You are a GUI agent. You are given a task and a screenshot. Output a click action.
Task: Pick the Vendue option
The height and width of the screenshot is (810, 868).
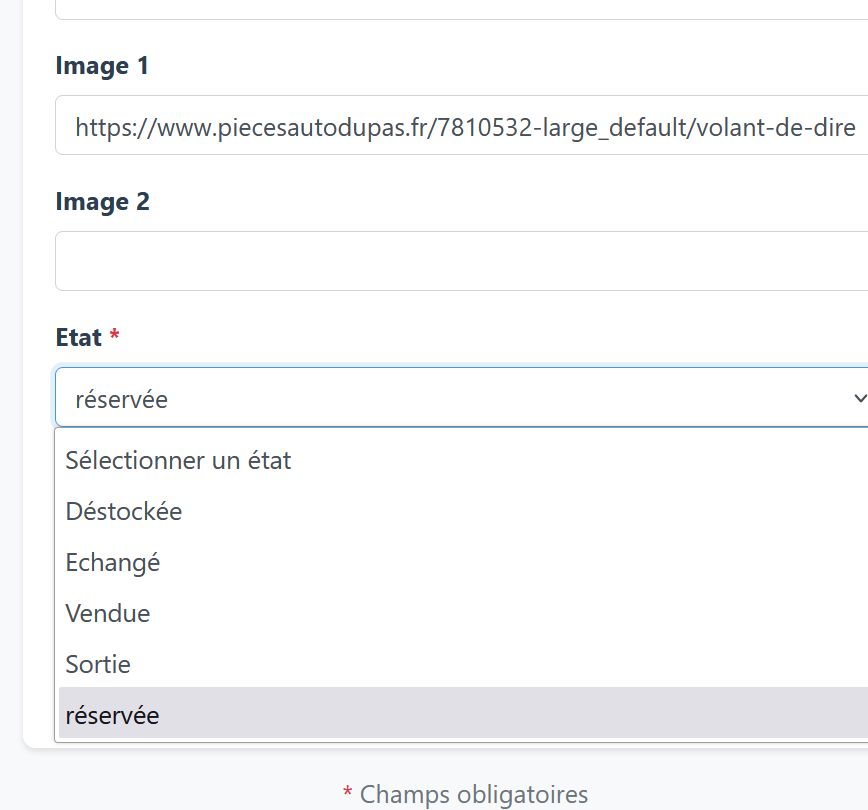click(463, 613)
